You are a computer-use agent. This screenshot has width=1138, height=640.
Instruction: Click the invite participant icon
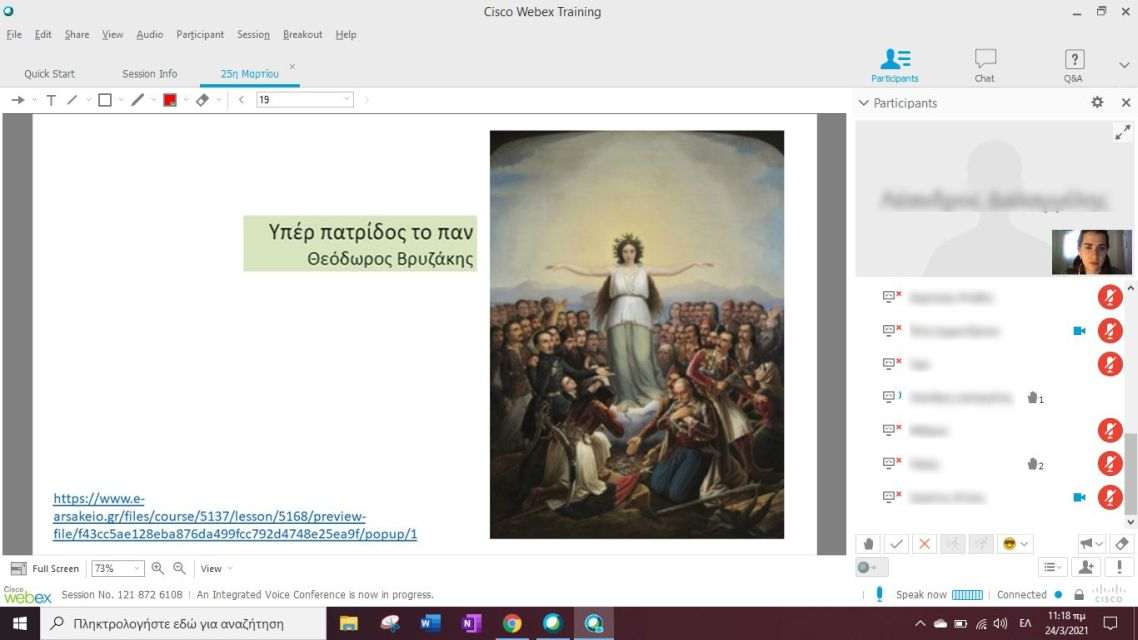(1085, 567)
